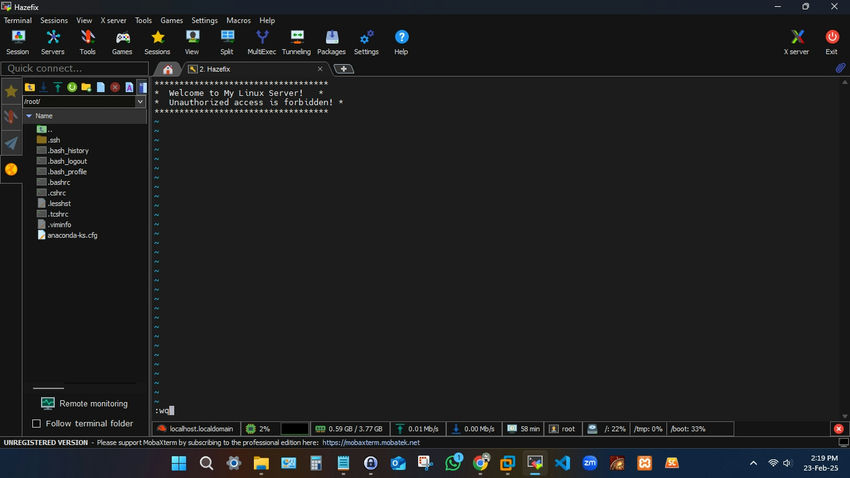This screenshot has width=850, height=478.
Task: Open the Terminal menu
Action: coord(18,21)
